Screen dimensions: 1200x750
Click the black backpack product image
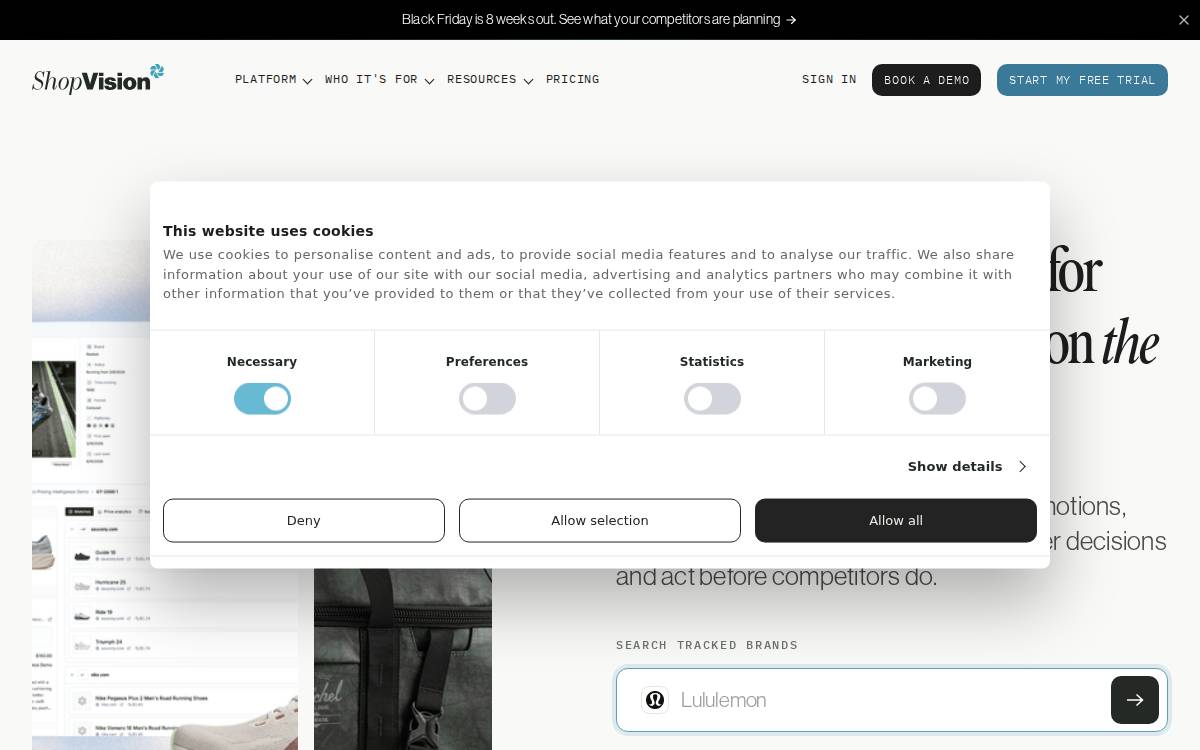pos(403,659)
